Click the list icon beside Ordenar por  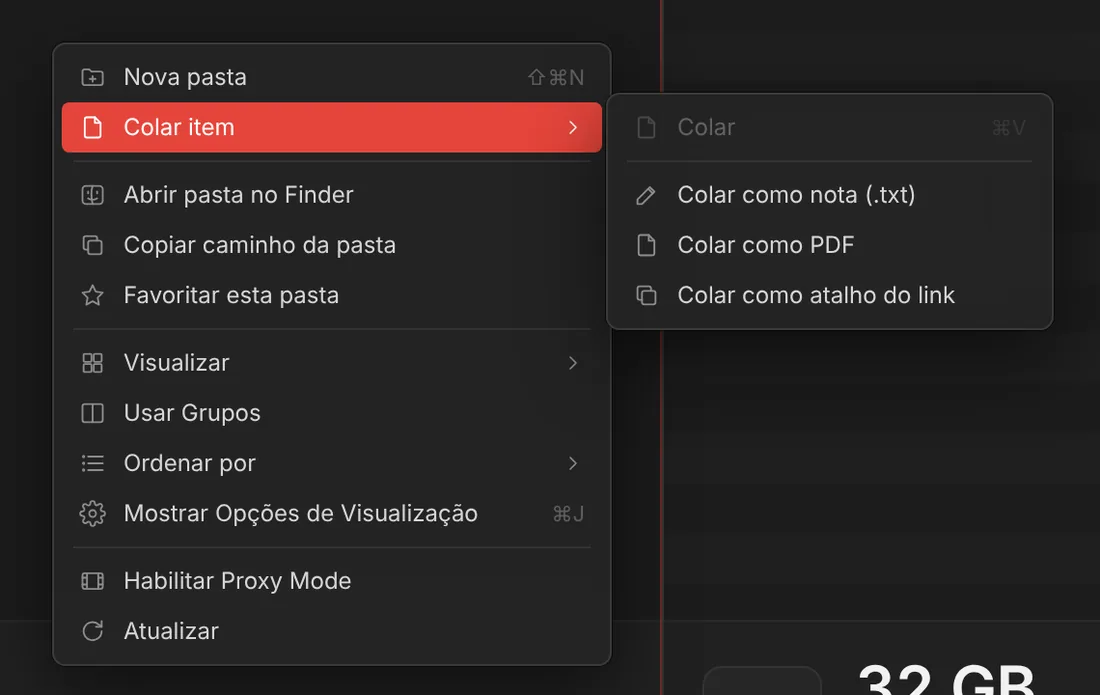tap(93, 464)
